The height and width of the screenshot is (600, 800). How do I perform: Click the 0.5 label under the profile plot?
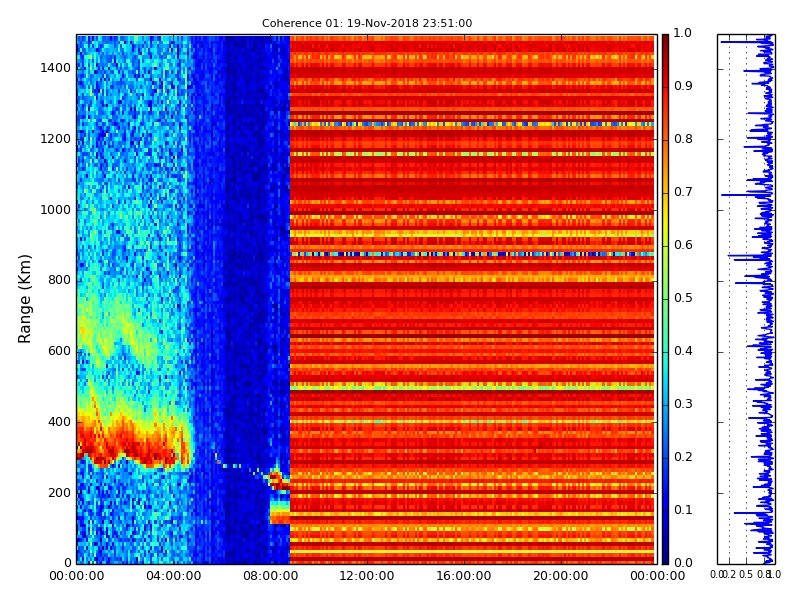[746, 575]
